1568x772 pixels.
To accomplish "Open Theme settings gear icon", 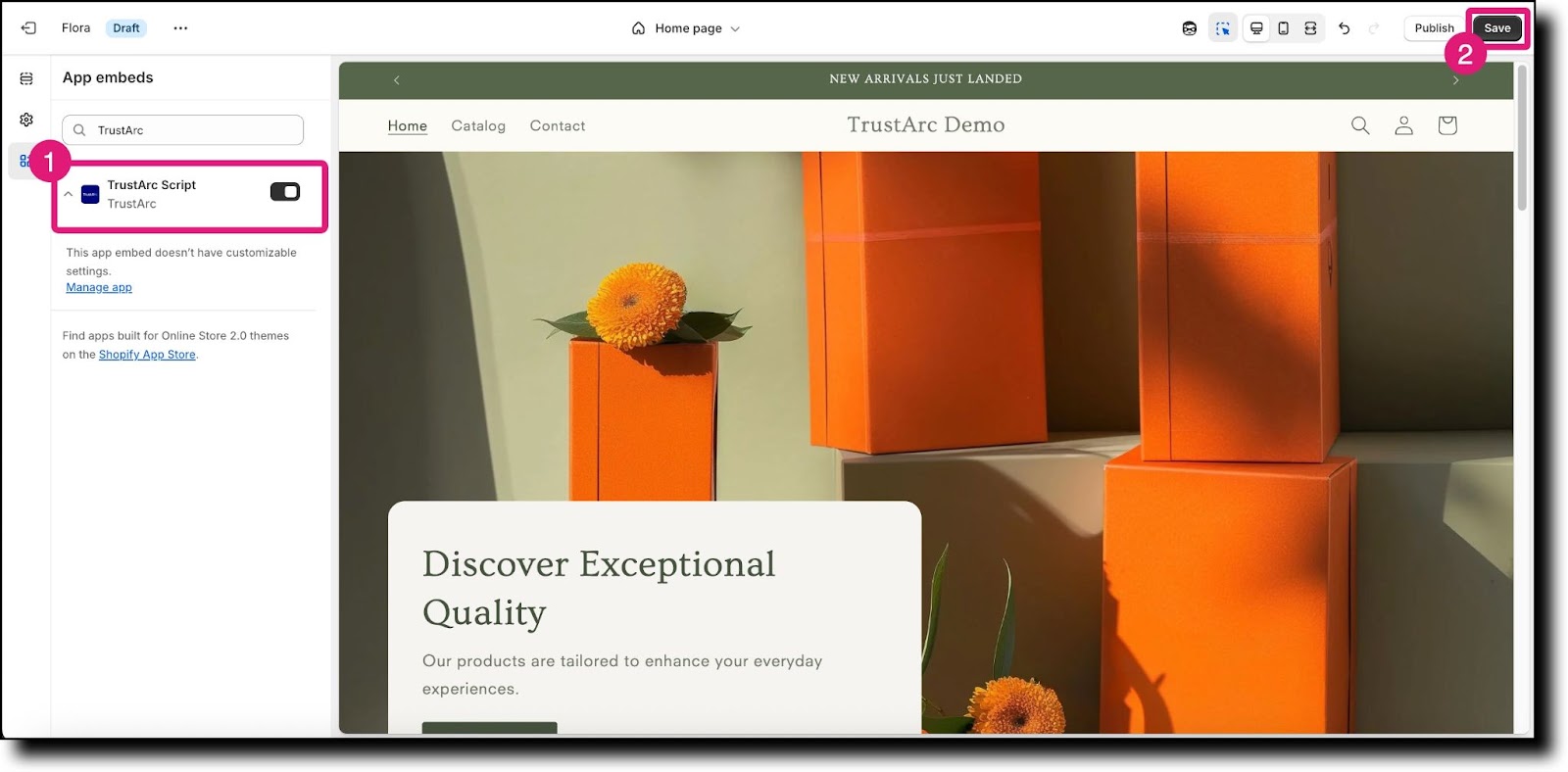I will [x=26, y=120].
